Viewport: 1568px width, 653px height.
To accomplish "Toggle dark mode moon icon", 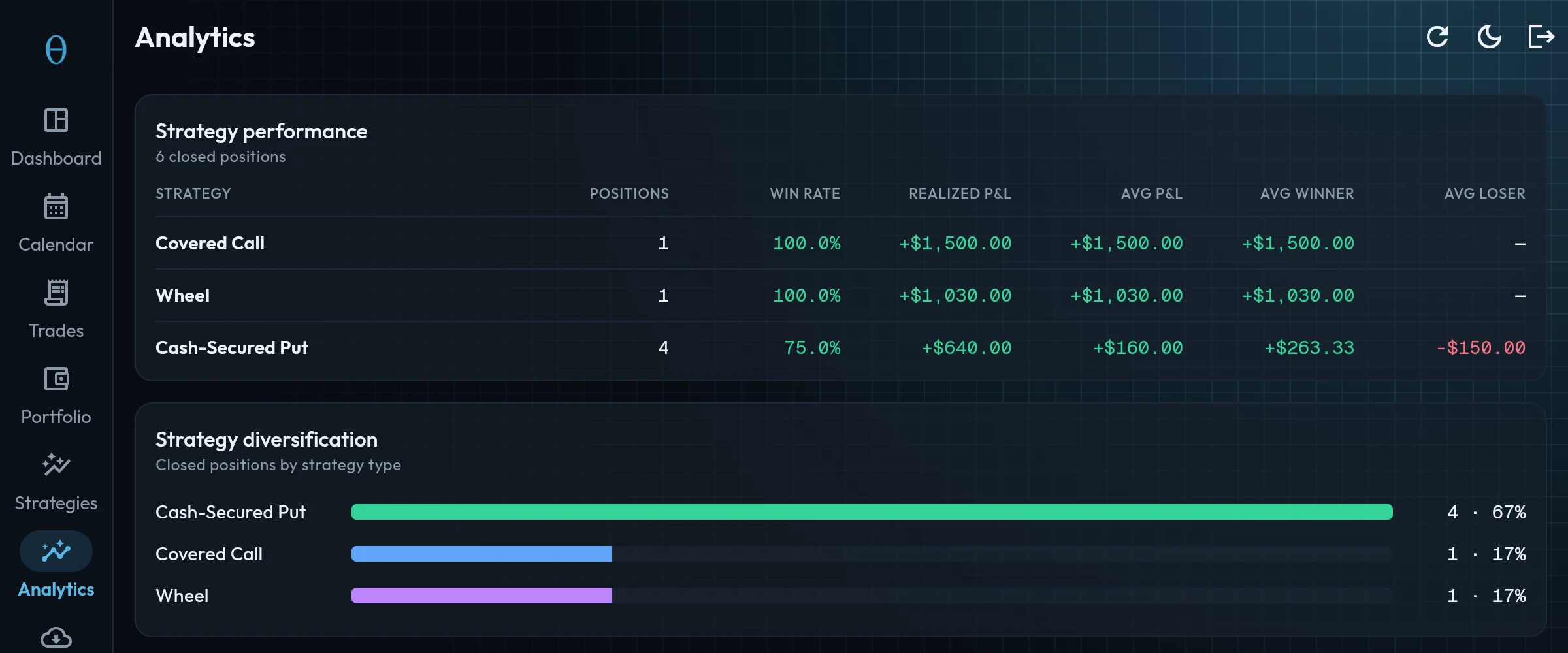I will (x=1490, y=37).
